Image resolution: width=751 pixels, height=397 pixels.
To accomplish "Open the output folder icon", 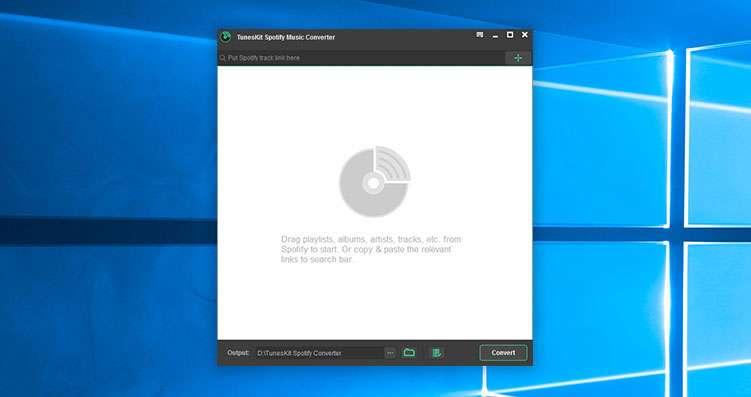I will click(x=409, y=353).
